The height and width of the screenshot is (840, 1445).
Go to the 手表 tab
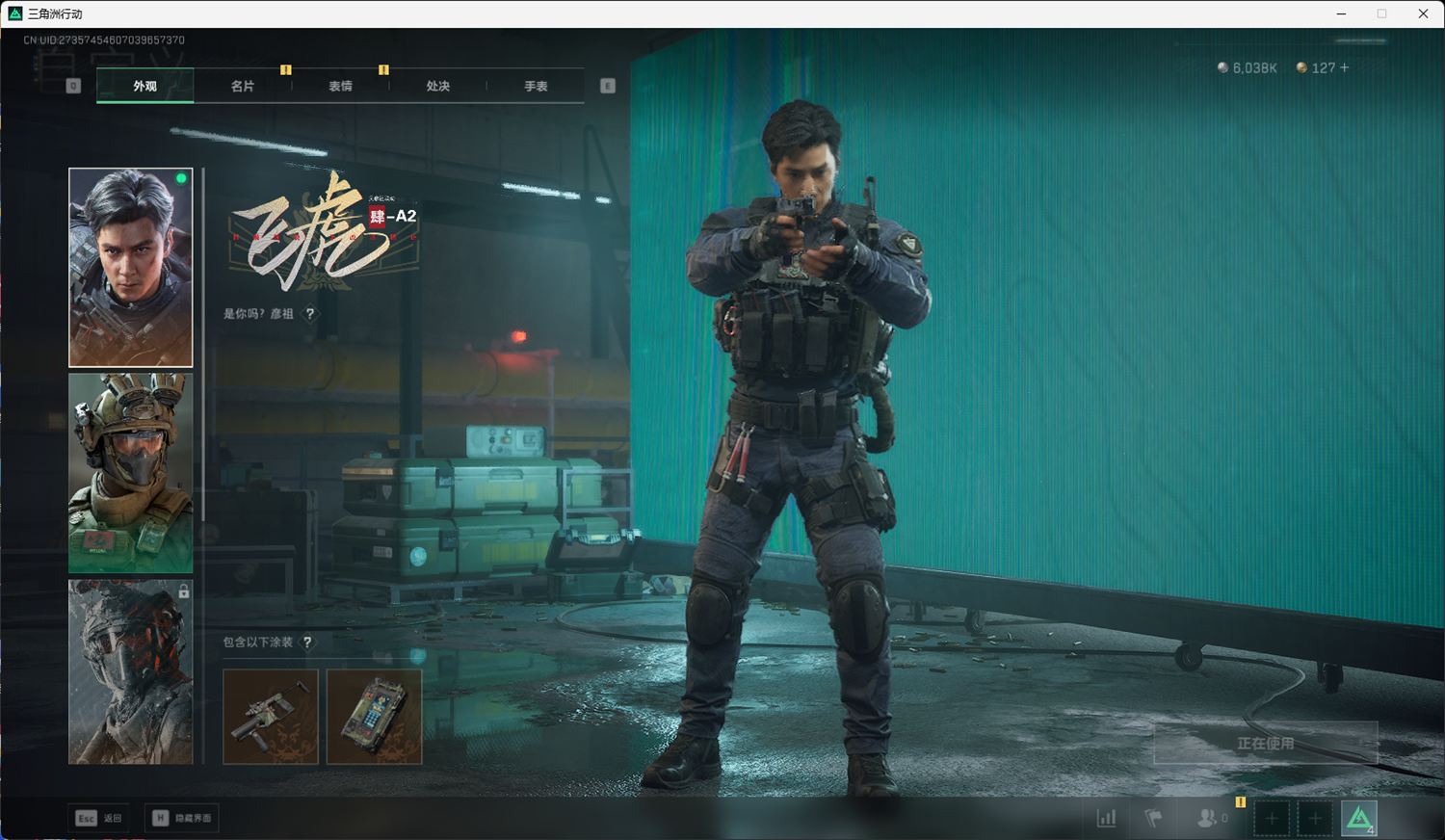pyautogui.click(x=536, y=86)
